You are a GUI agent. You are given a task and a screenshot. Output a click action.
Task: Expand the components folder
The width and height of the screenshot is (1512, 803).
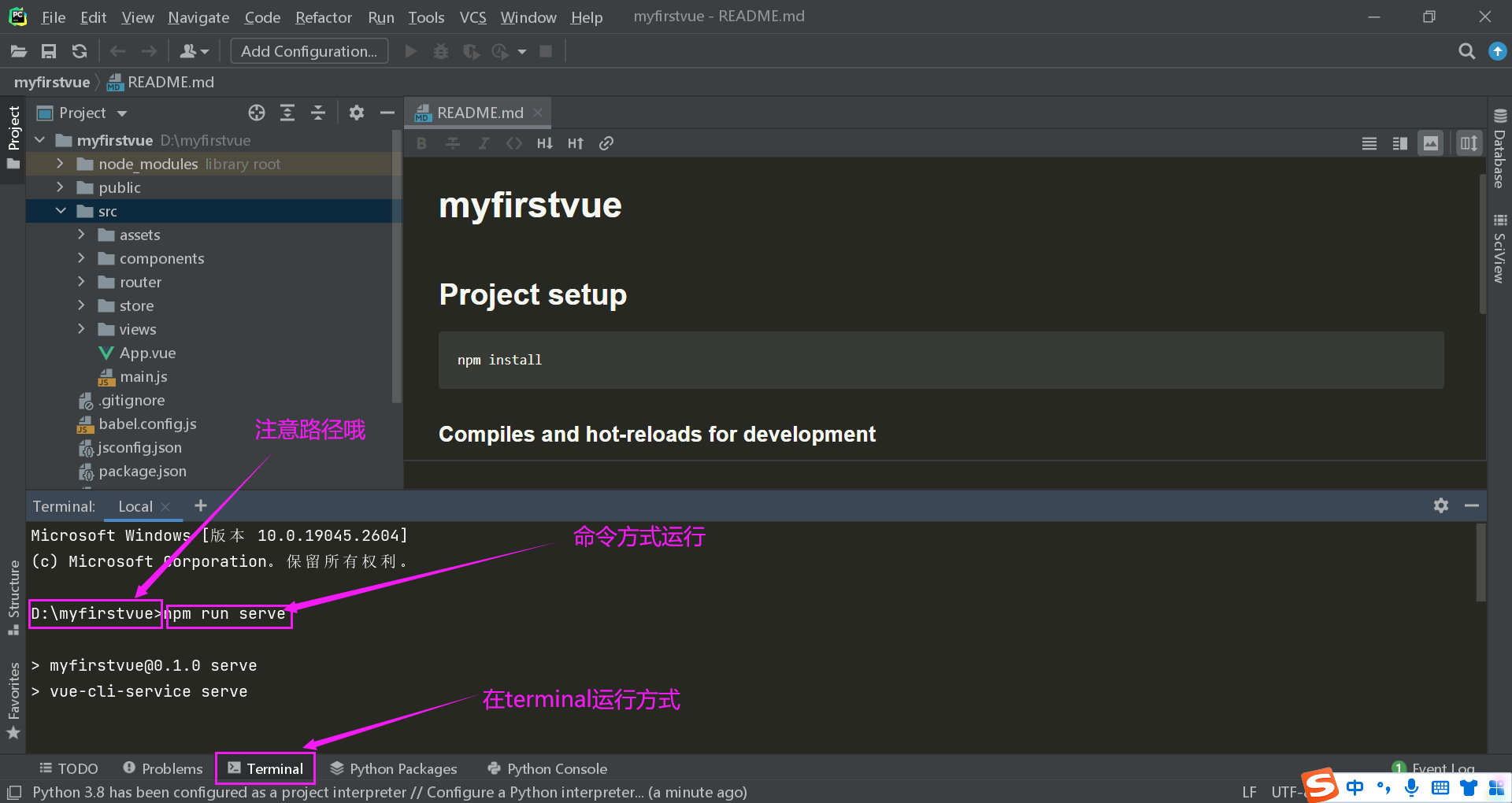pos(81,258)
